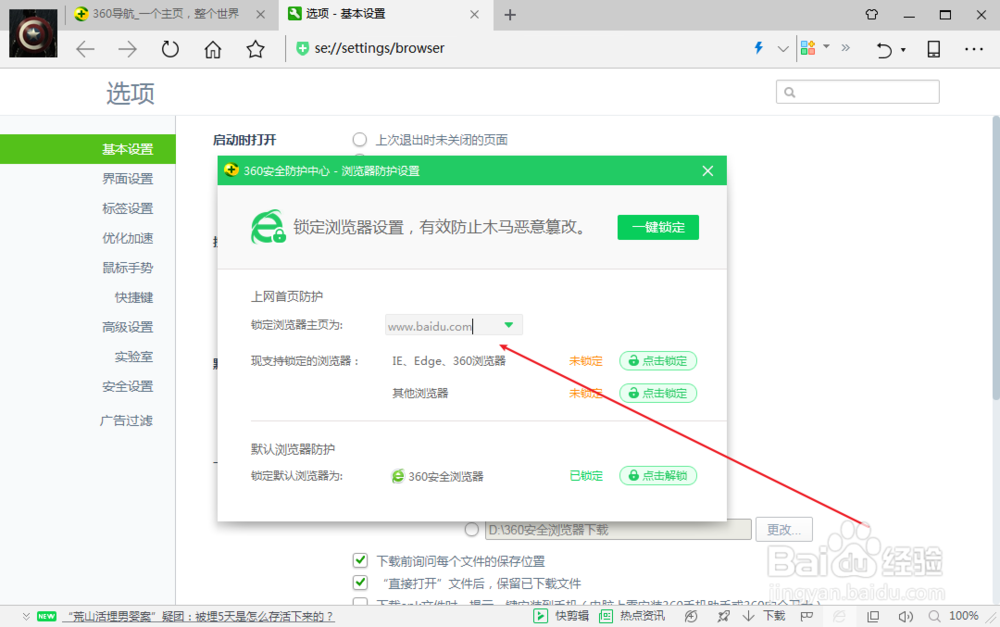This screenshot has width=1000, height=627.
Task: Open the undo closed tab dropdown arrow
Action: [903, 50]
